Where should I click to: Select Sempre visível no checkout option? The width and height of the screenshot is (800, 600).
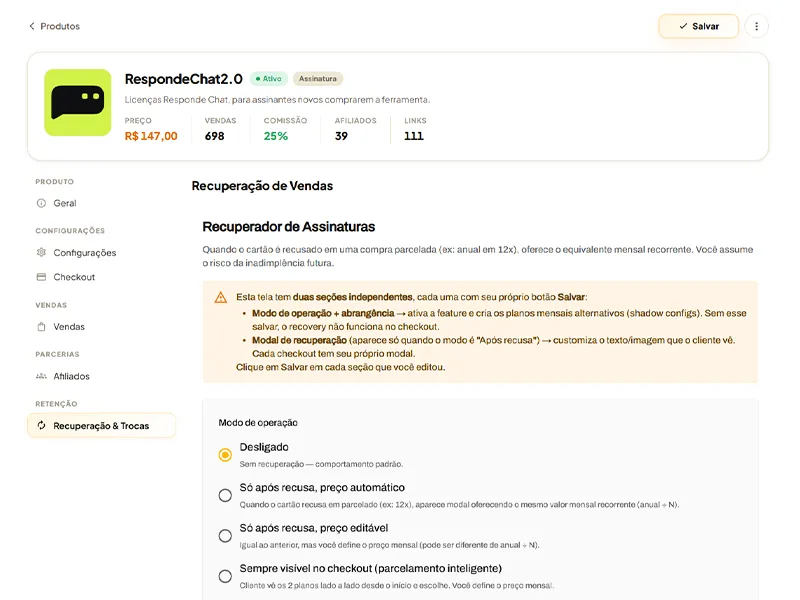pos(225,576)
